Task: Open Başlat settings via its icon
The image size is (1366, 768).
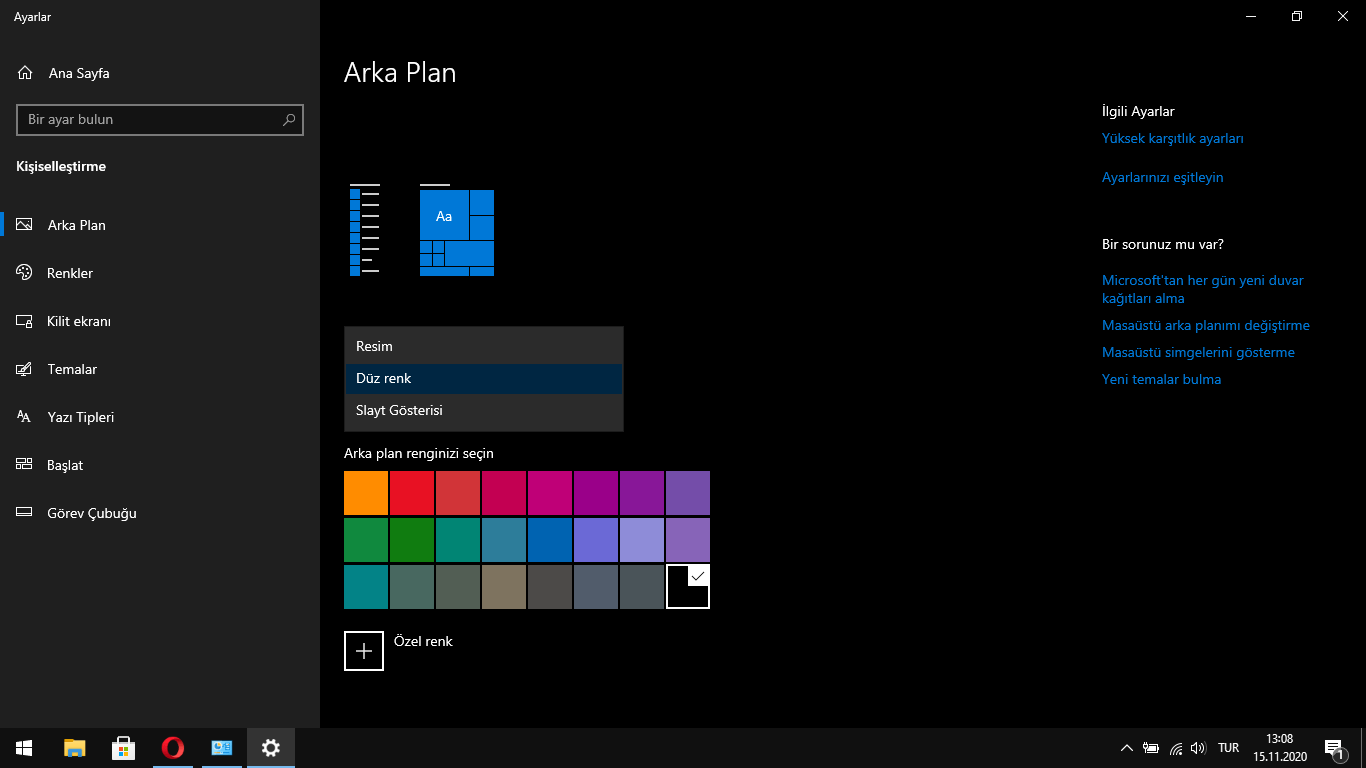Action: 25,465
